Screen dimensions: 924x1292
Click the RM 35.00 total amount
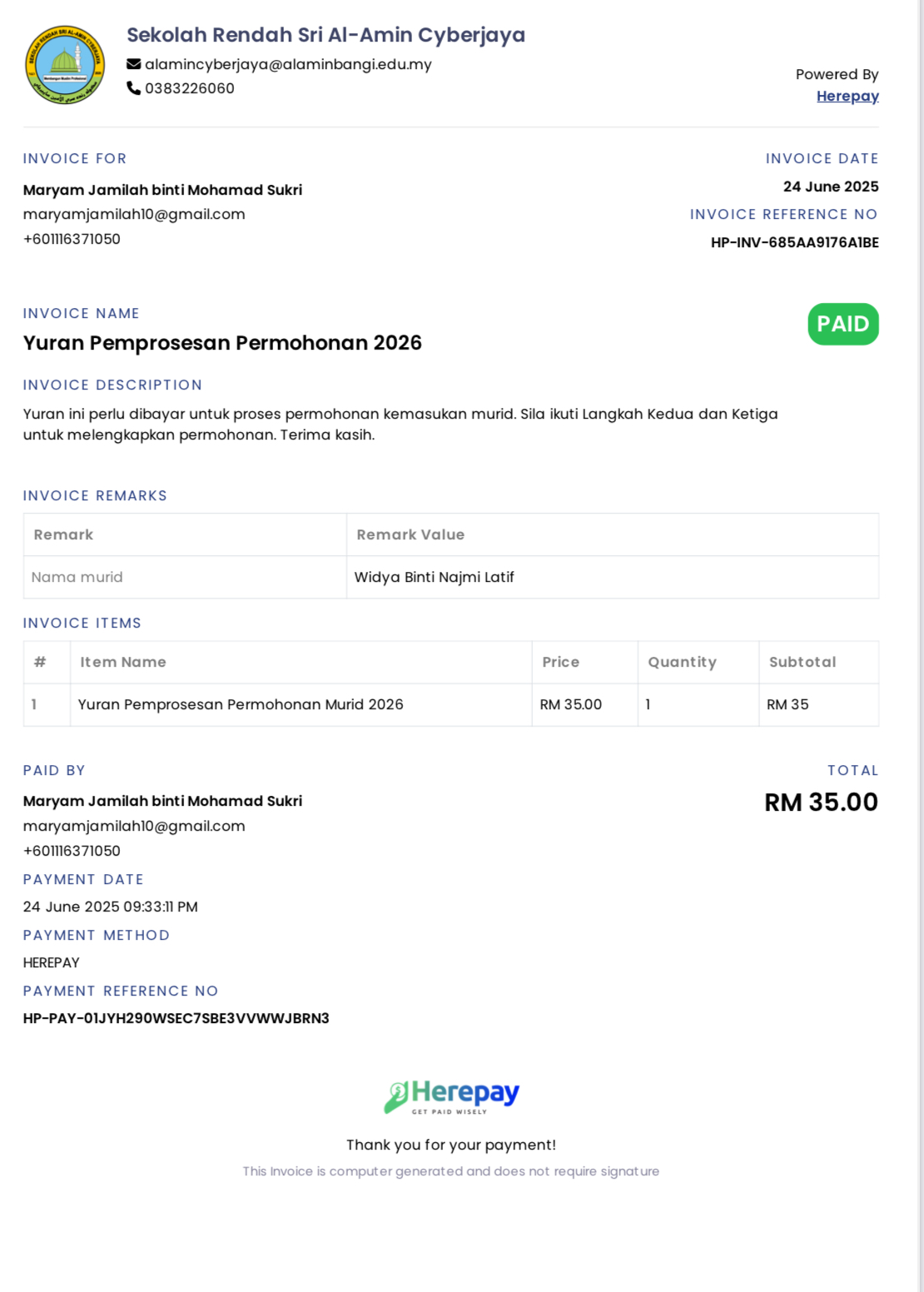821,802
